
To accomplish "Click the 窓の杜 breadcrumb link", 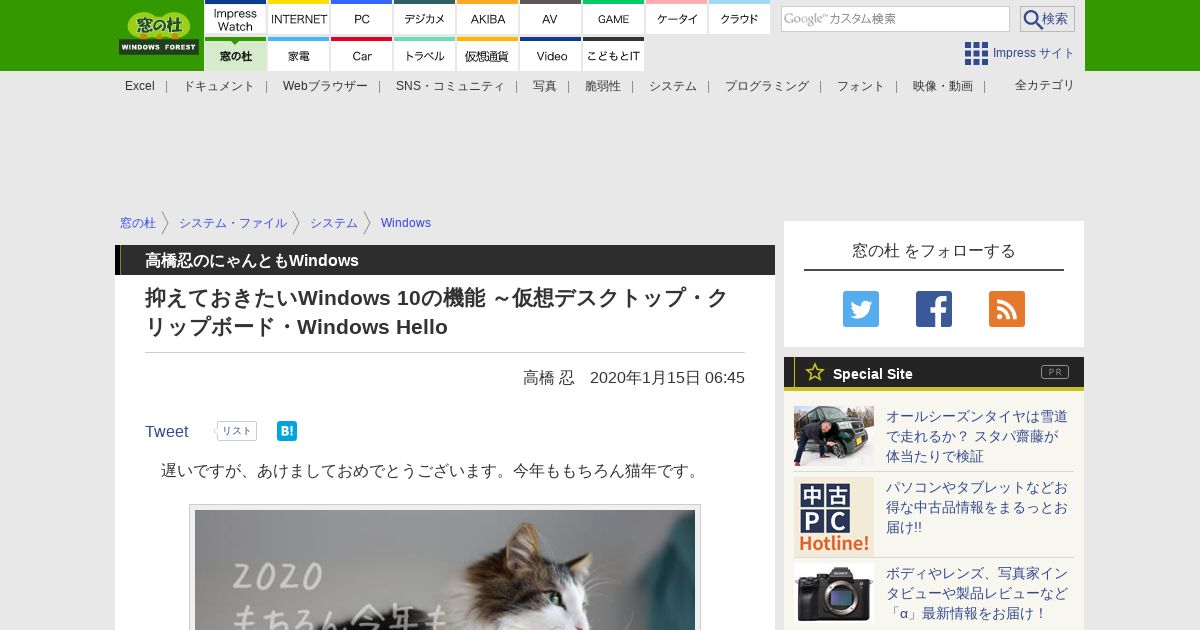I will pyautogui.click(x=138, y=223).
